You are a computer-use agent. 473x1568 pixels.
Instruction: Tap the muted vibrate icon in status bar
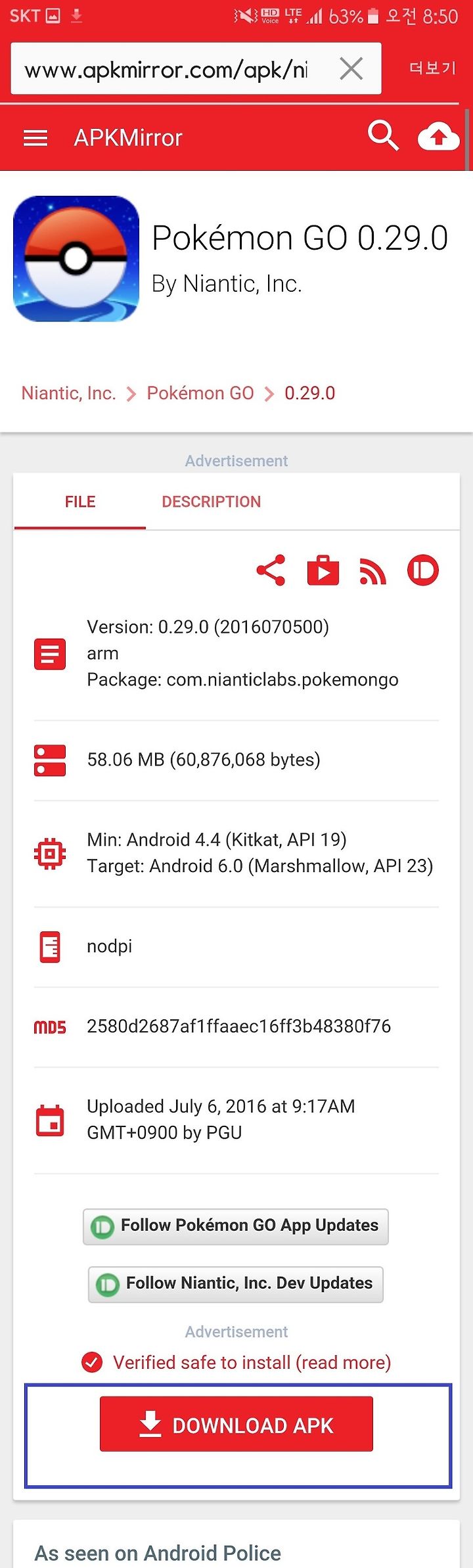coord(246,16)
